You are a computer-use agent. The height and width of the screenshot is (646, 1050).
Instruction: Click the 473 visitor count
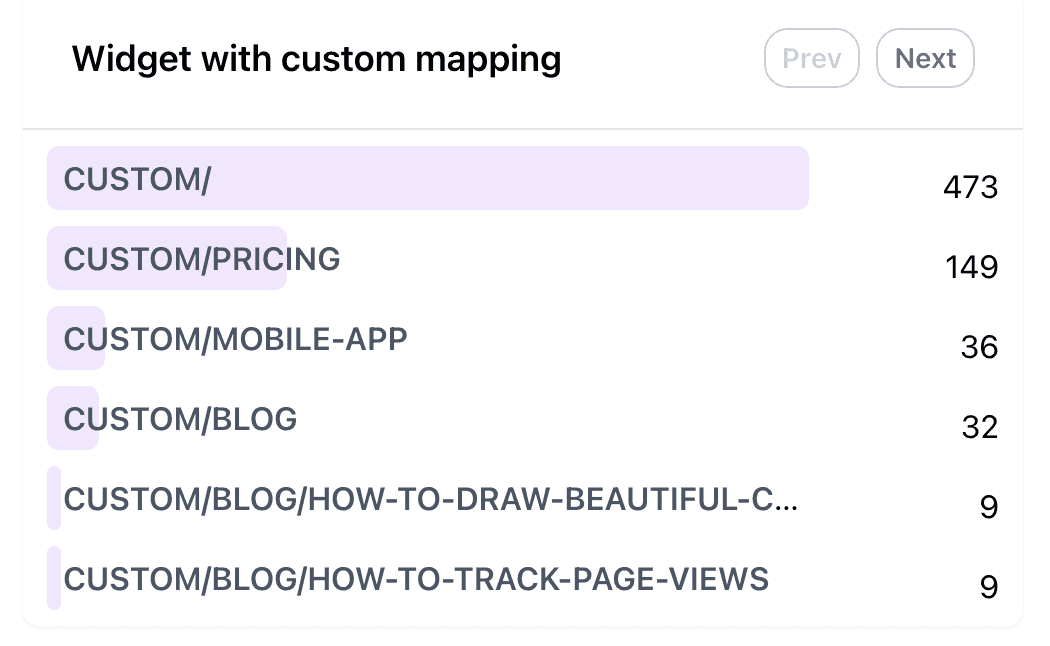pos(970,187)
